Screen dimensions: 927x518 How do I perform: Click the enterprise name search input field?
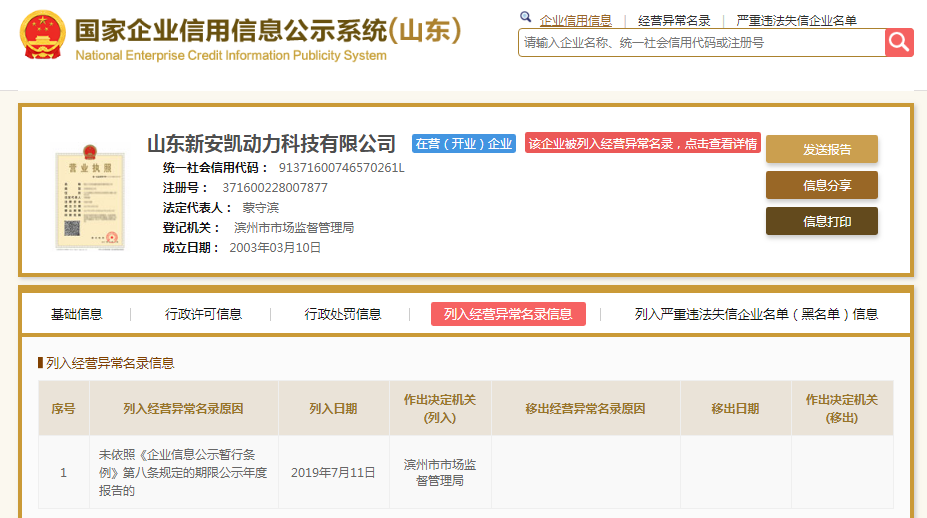tap(701, 43)
